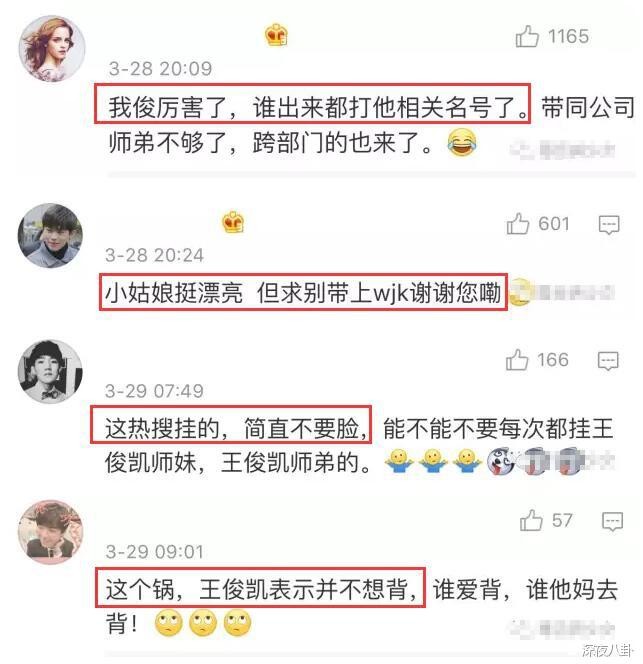Reply to the comment with 166 likes

(608, 361)
